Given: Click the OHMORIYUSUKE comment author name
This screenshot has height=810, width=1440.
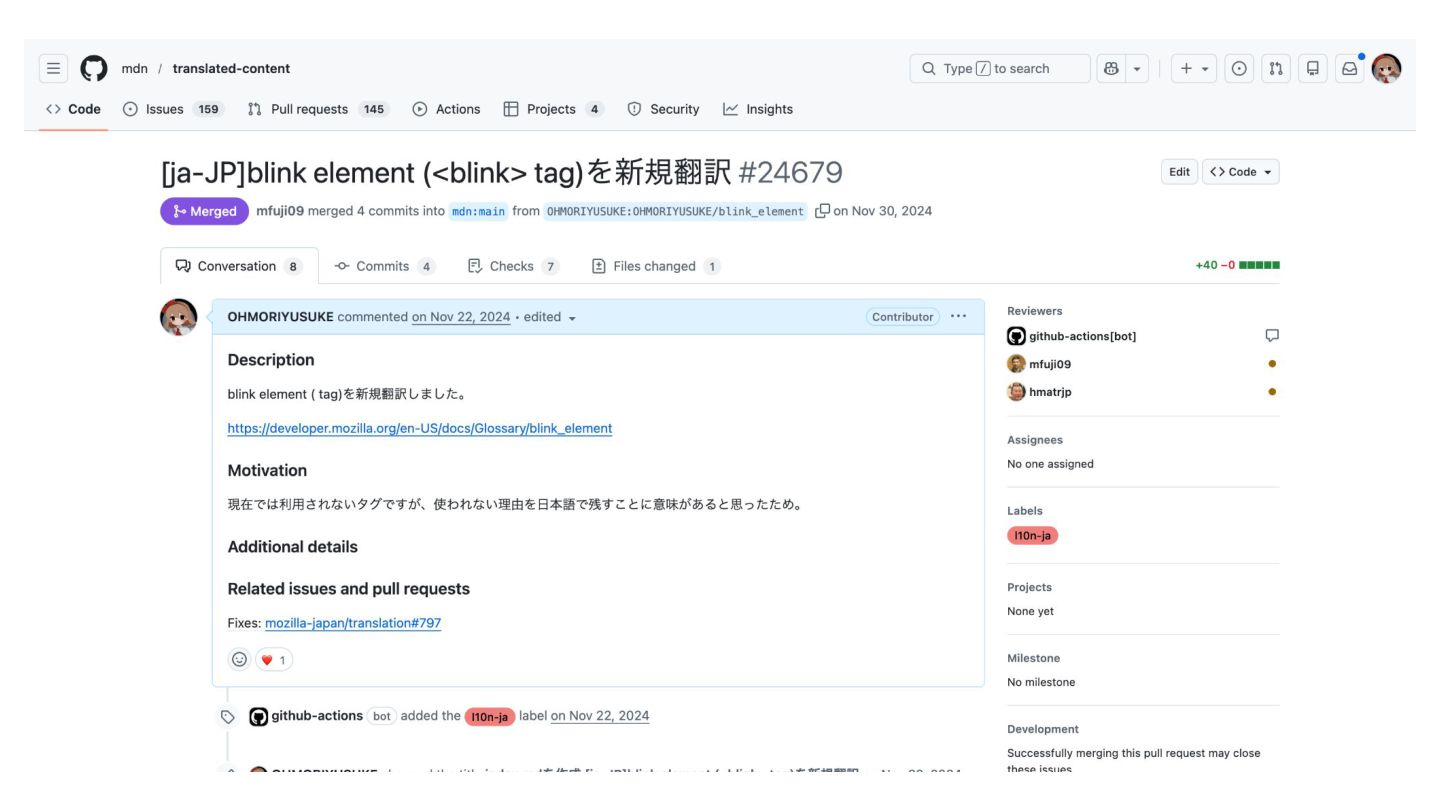Looking at the screenshot, I should 280,317.
